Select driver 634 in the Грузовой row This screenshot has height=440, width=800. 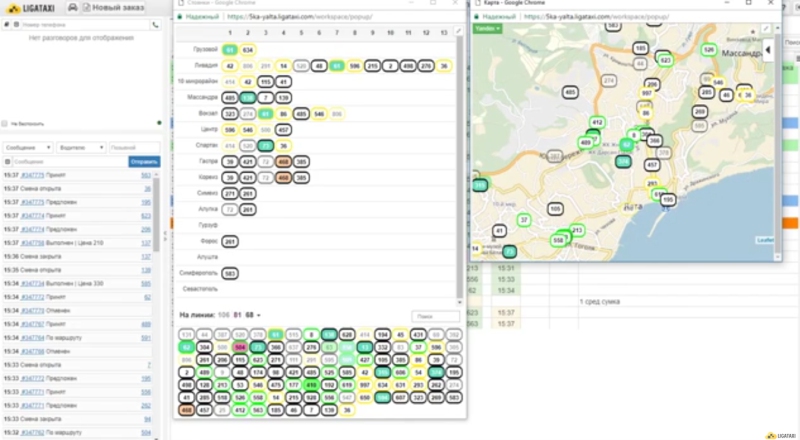pyautogui.click(x=247, y=50)
